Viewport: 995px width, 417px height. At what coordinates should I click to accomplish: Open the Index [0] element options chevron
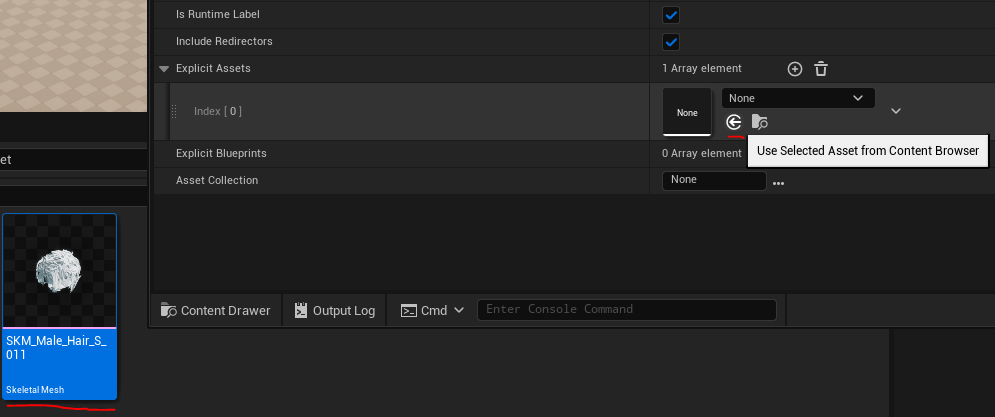pyautogui.click(x=895, y=111)
